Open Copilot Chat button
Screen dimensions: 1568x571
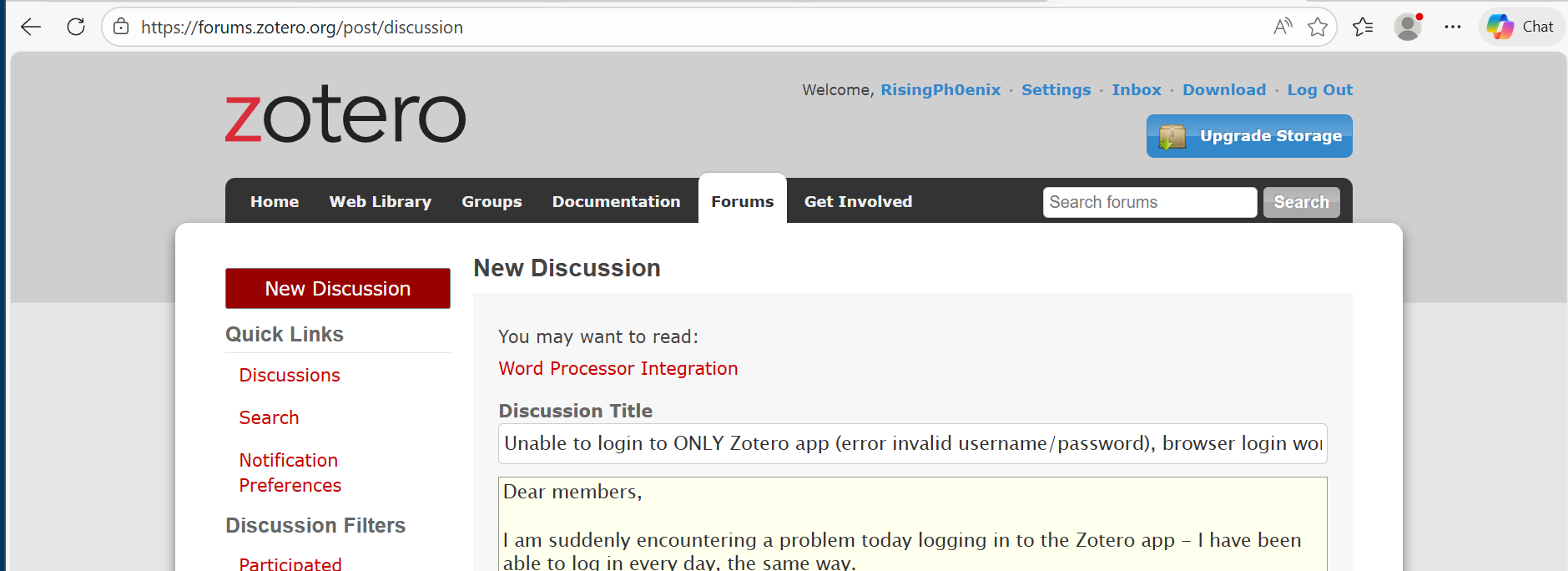pyautogui.click(x=1521, y=27)
